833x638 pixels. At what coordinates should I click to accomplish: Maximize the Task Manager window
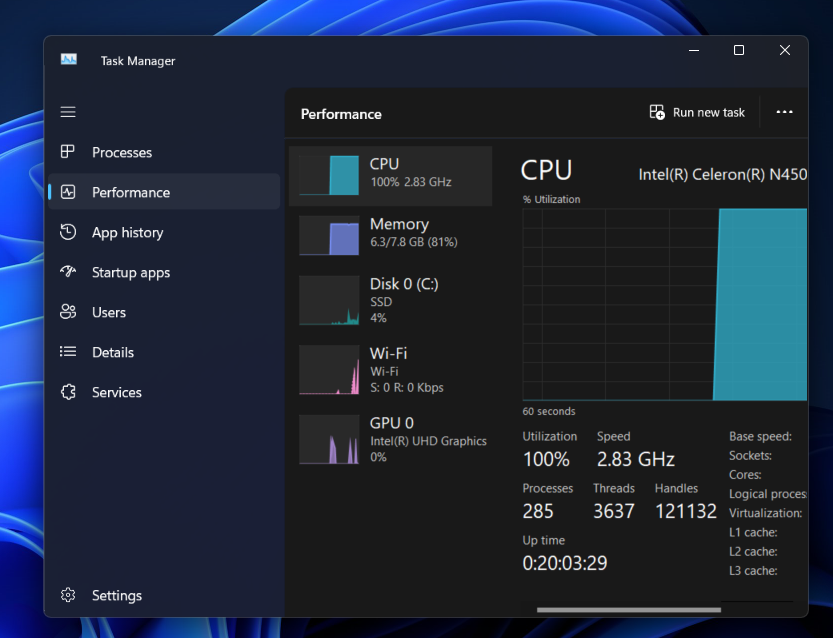click(739, 51)
